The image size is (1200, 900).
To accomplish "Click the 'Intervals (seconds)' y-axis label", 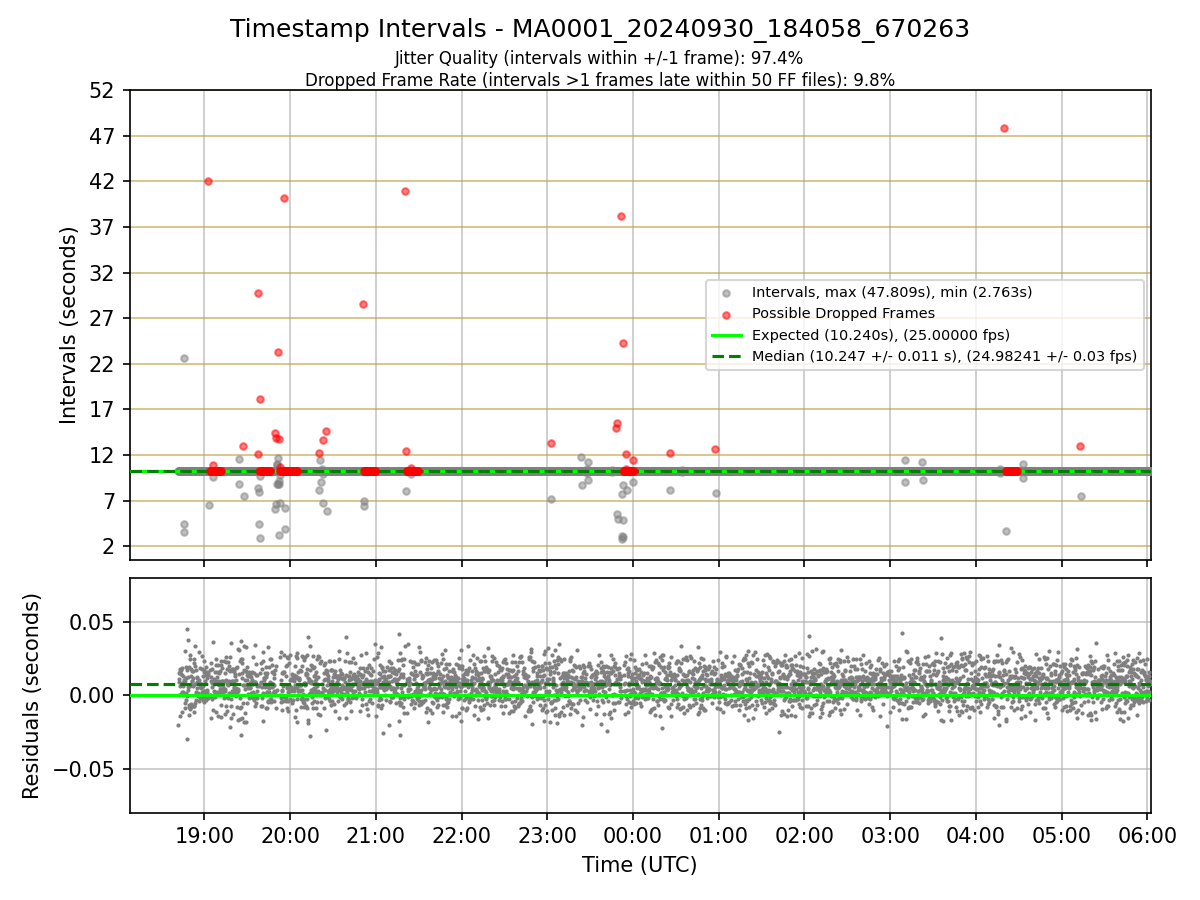I will click(69, 325).
